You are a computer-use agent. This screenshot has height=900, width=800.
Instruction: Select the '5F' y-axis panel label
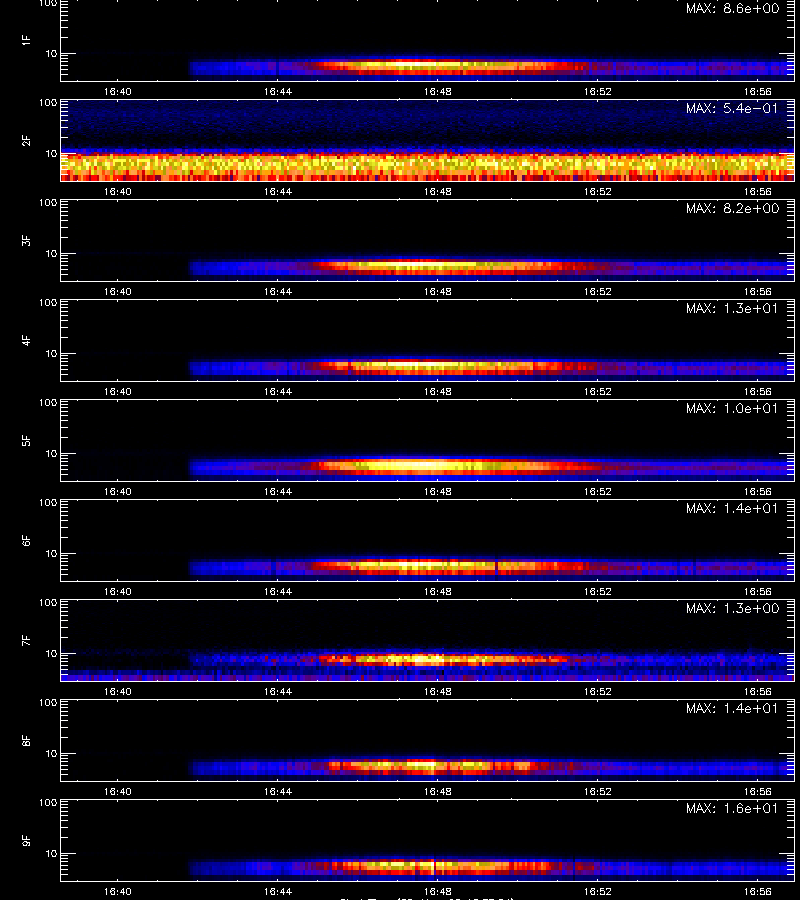tap(26, 440)
